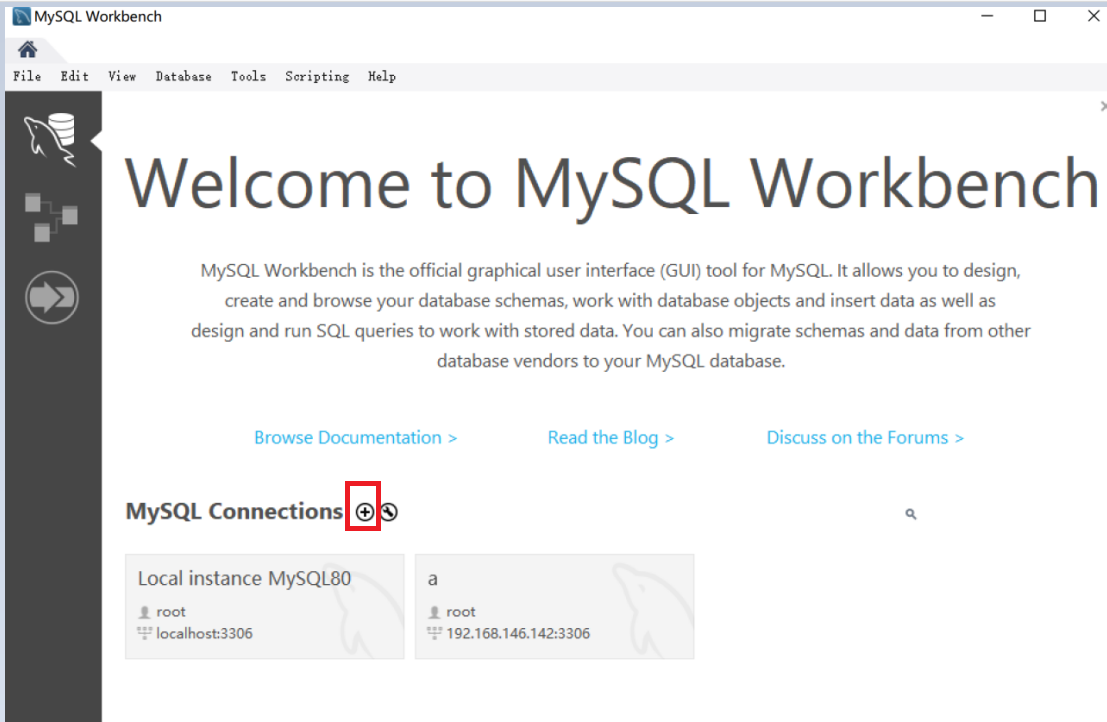
Task: Click the 192.168.146.142:3306 host text
Action: click(x=517, y=634)
